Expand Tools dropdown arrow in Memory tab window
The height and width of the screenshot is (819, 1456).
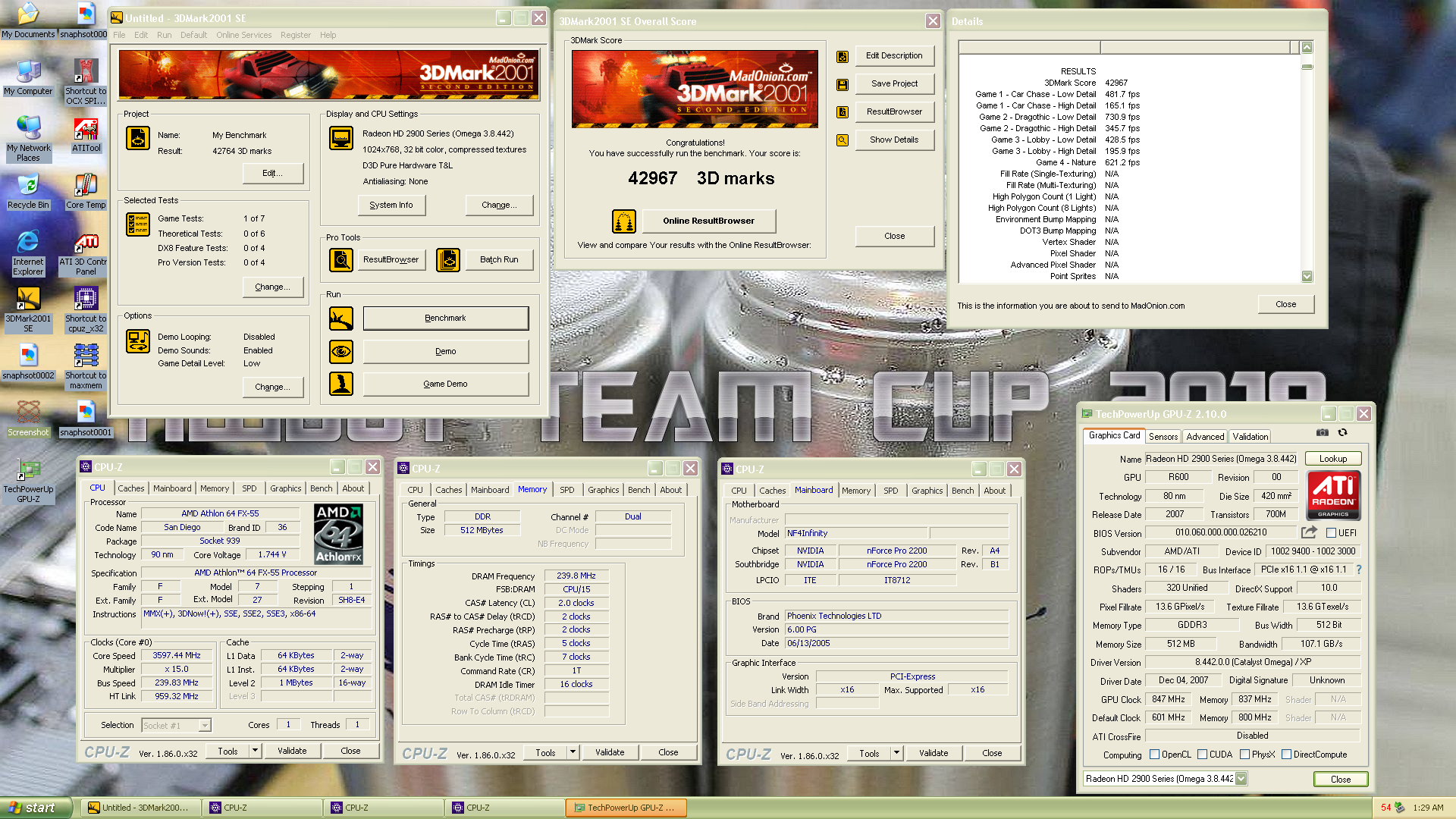tap(573, 753)
